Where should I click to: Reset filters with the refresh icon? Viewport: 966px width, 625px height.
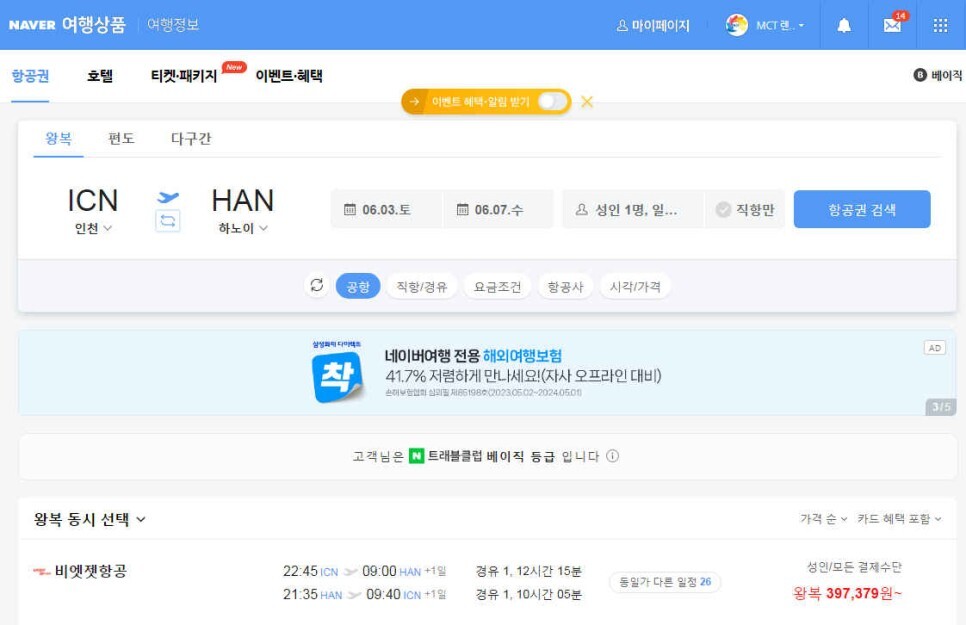(x=317, y=285)
